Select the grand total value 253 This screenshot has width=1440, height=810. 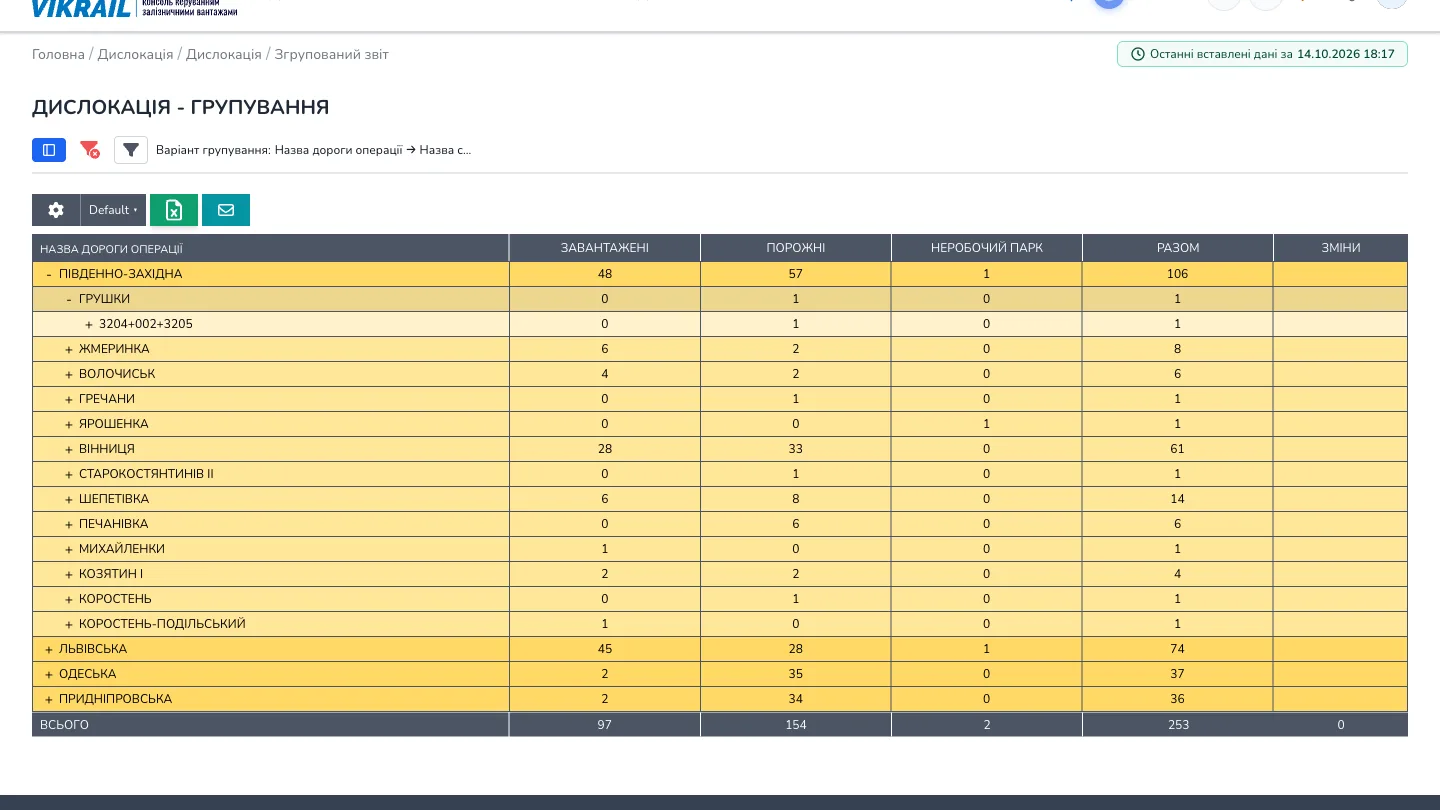[x=1178, y=725]
